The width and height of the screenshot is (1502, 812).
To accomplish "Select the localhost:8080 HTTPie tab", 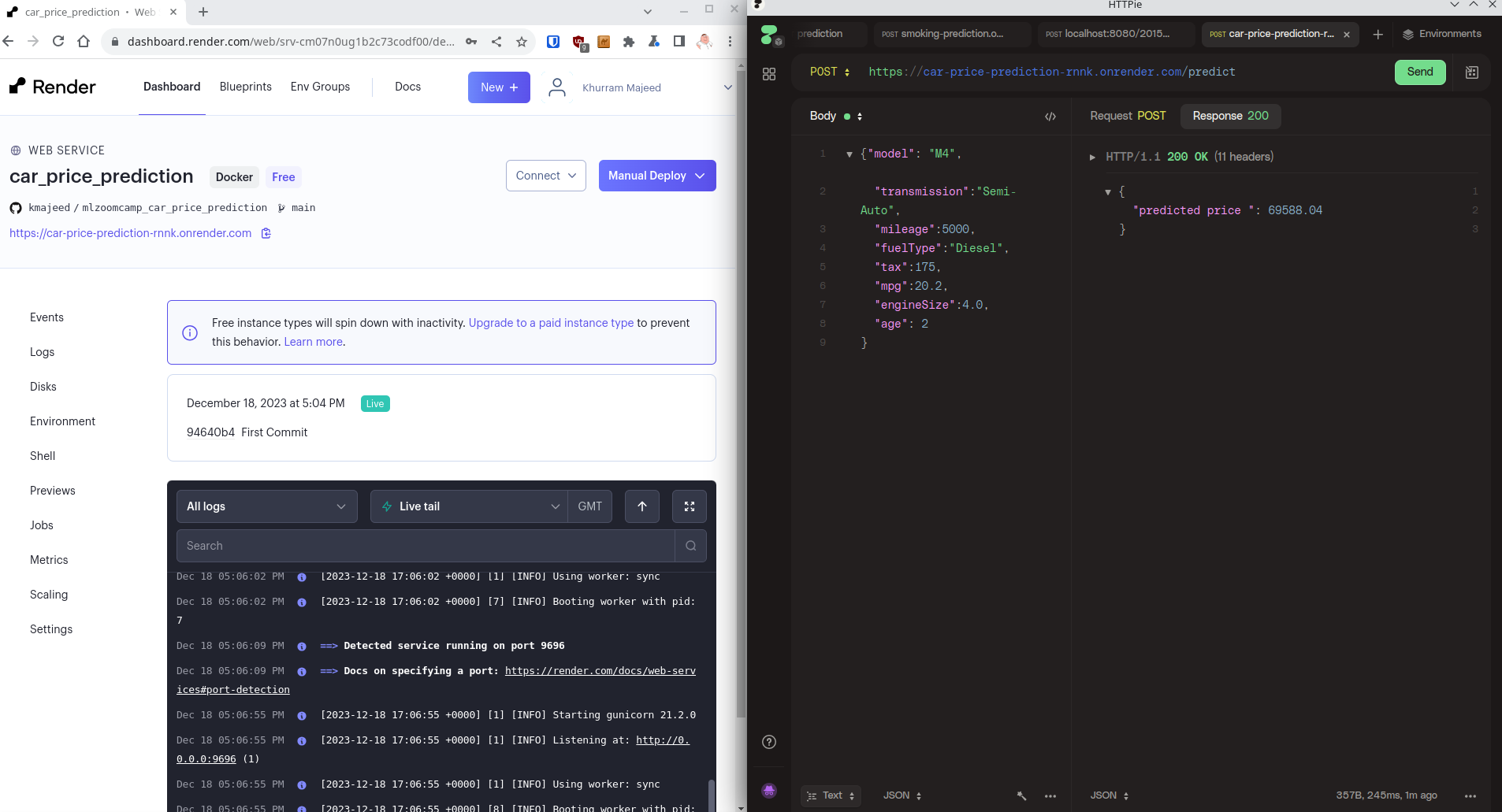I will [x=1114, y=34].
